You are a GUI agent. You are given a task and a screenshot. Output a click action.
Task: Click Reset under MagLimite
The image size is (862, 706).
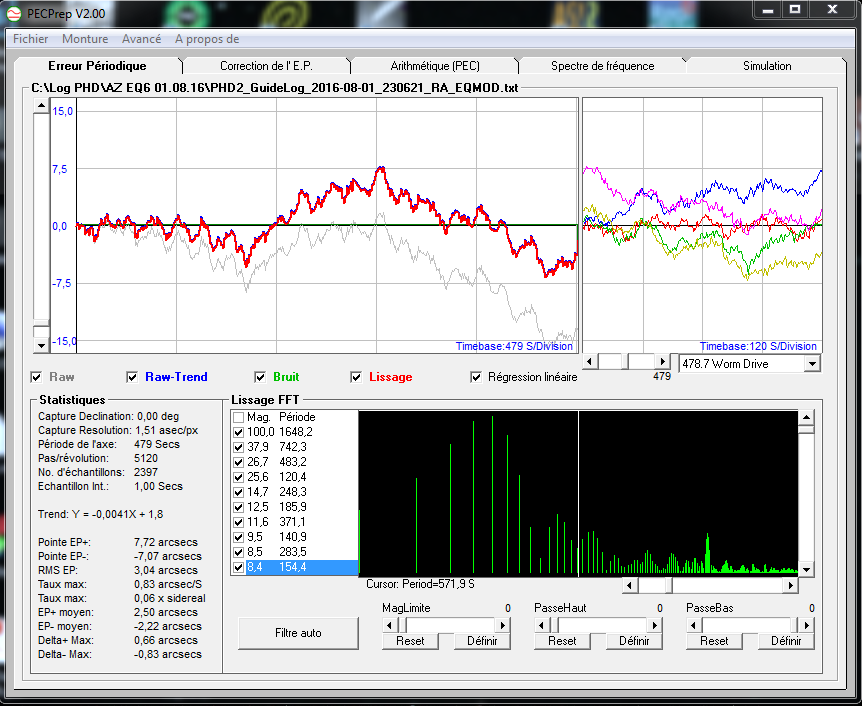pyautogui.click(x=410, y=641)
